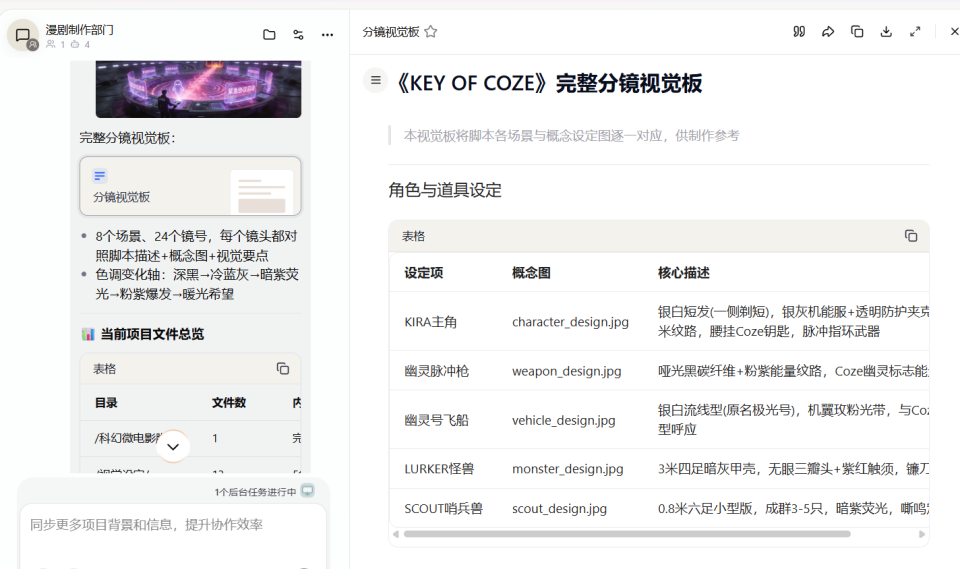Click the character_design.jpg cell
This screenshot has height=569, width=960.
570,322
